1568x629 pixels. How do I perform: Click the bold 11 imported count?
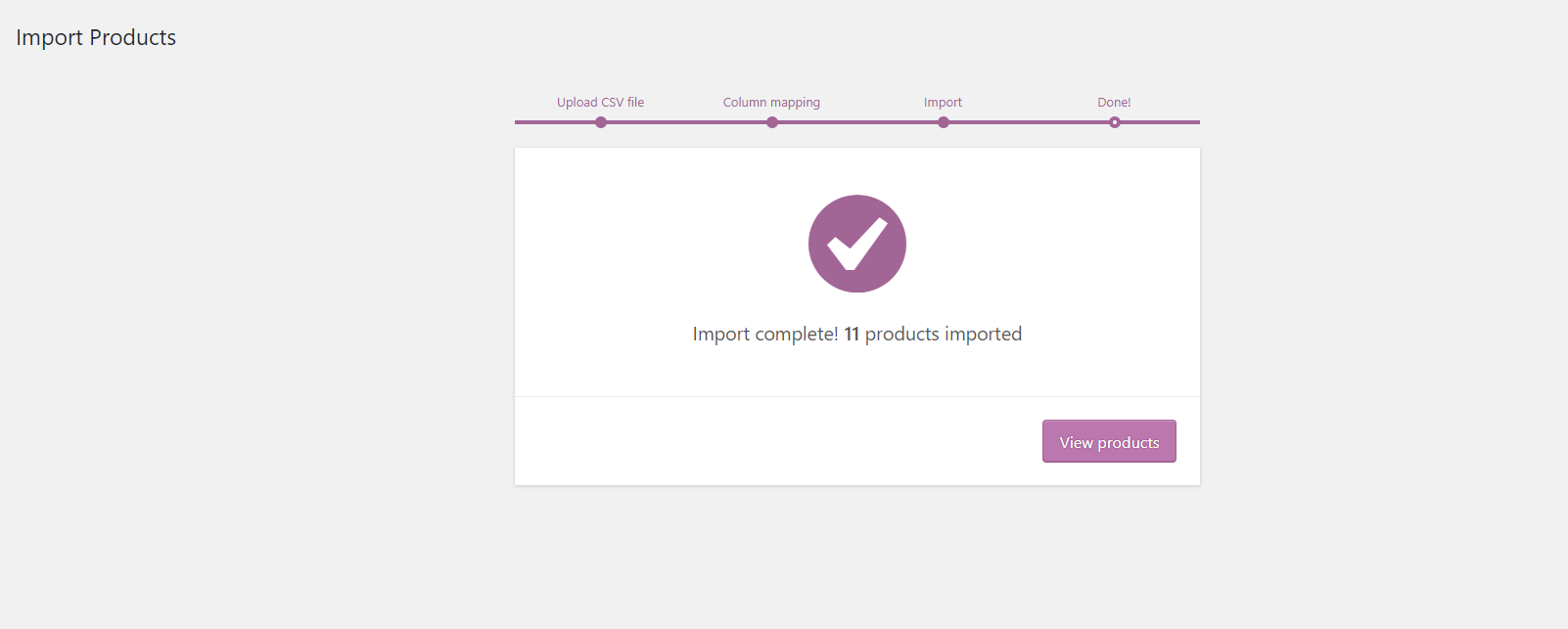tap(852, 335)
